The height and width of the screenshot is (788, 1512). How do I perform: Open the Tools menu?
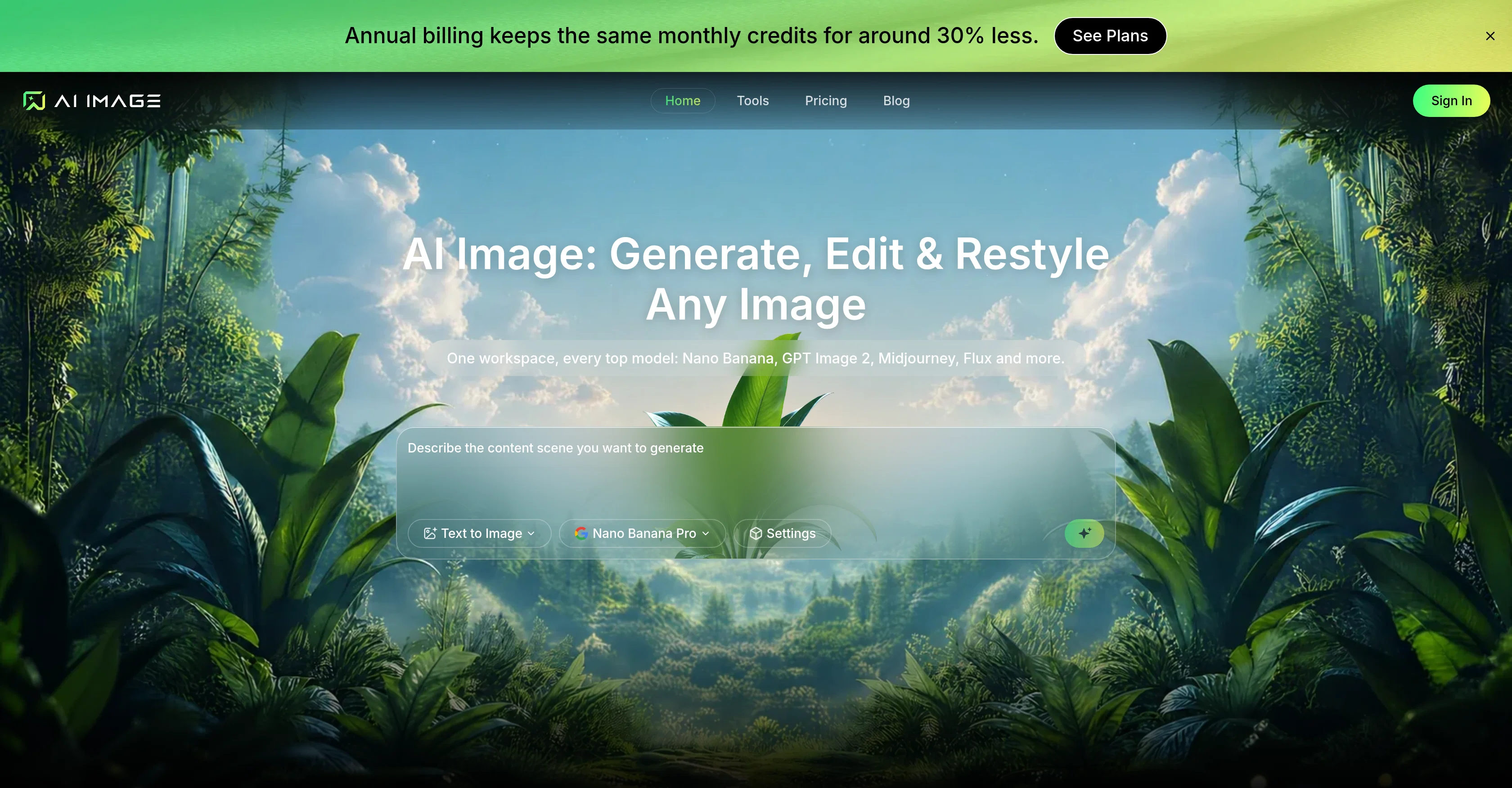click(752, 101)
